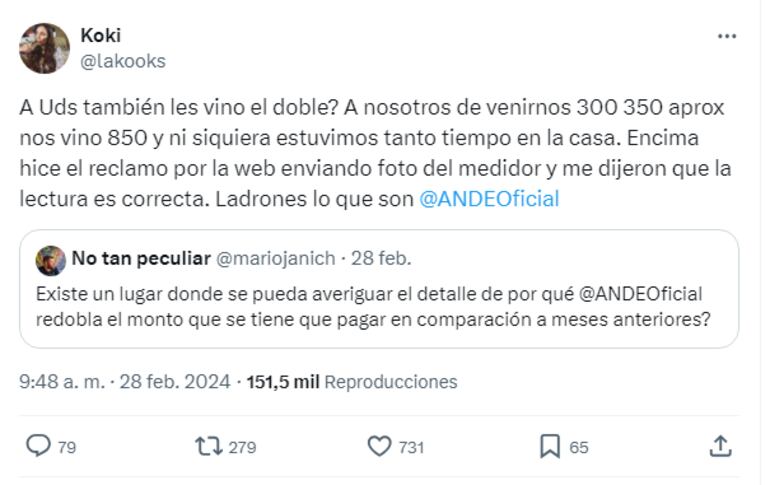
Task: Open Koki's profile picture
Action: [45, 48]
